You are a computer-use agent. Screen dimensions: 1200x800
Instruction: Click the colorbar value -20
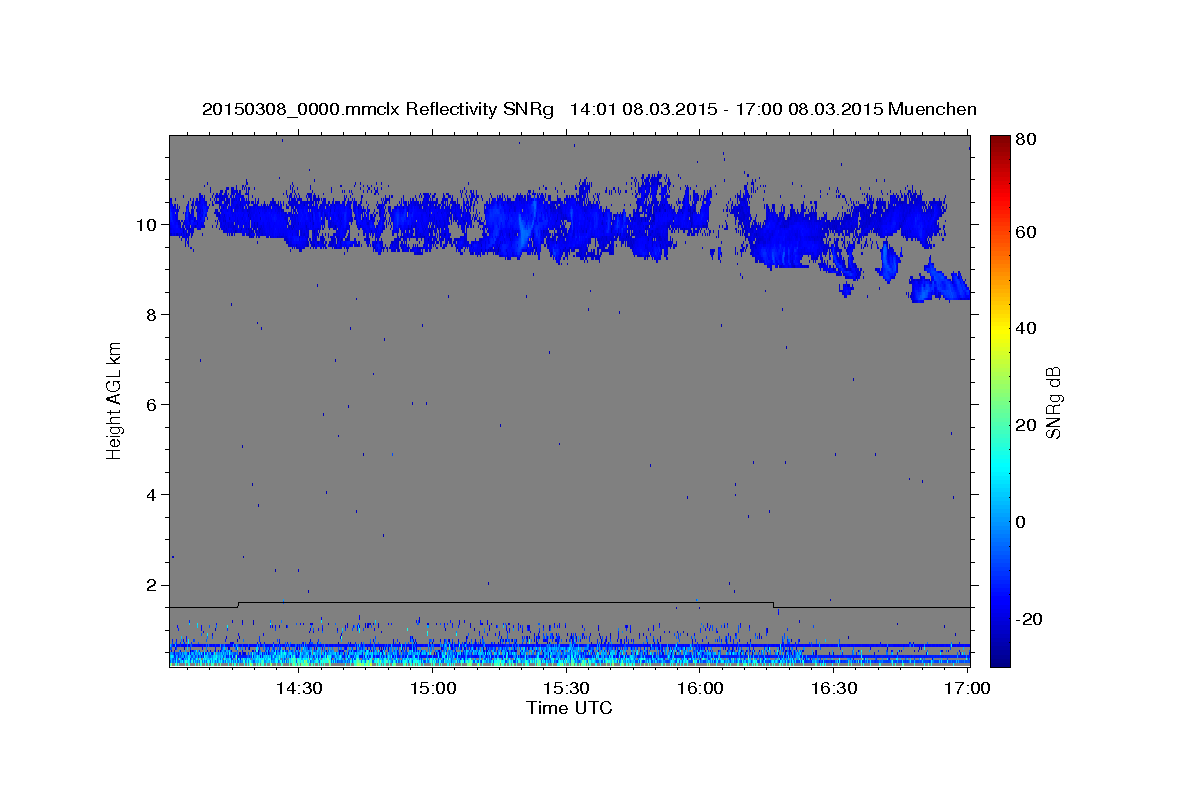(1028, 619)
